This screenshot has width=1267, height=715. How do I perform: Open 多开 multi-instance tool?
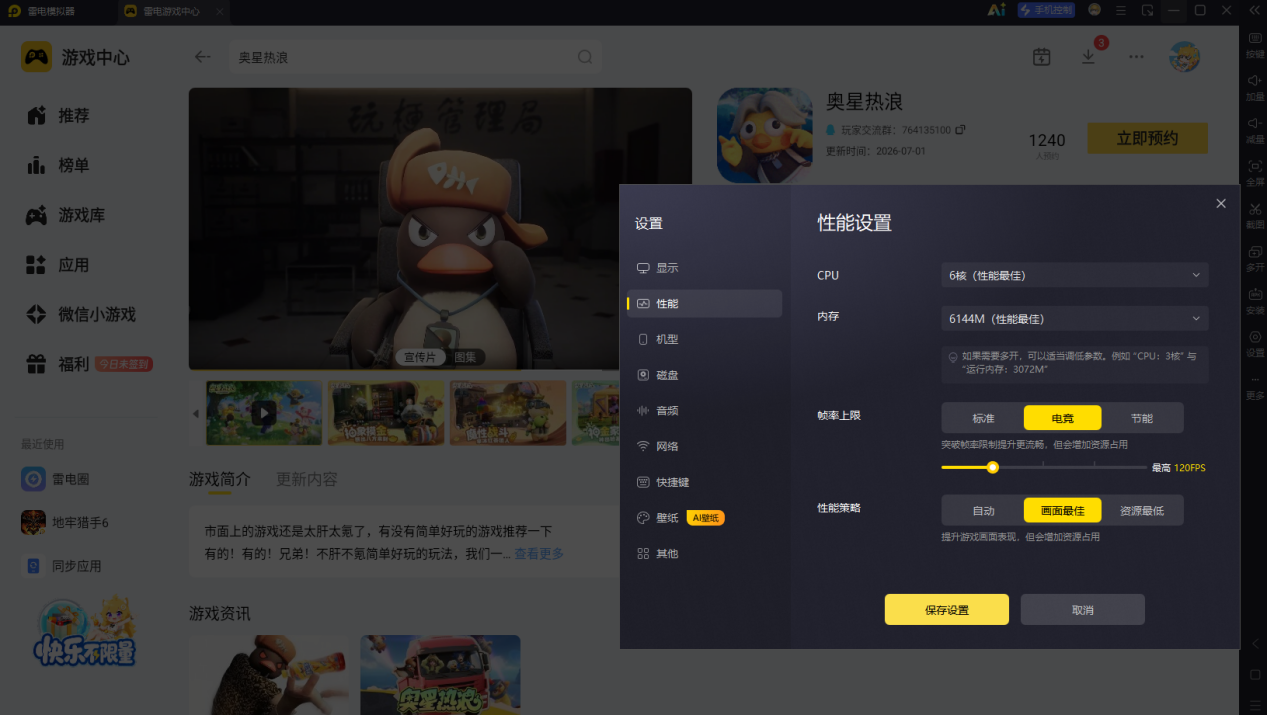1255,257
